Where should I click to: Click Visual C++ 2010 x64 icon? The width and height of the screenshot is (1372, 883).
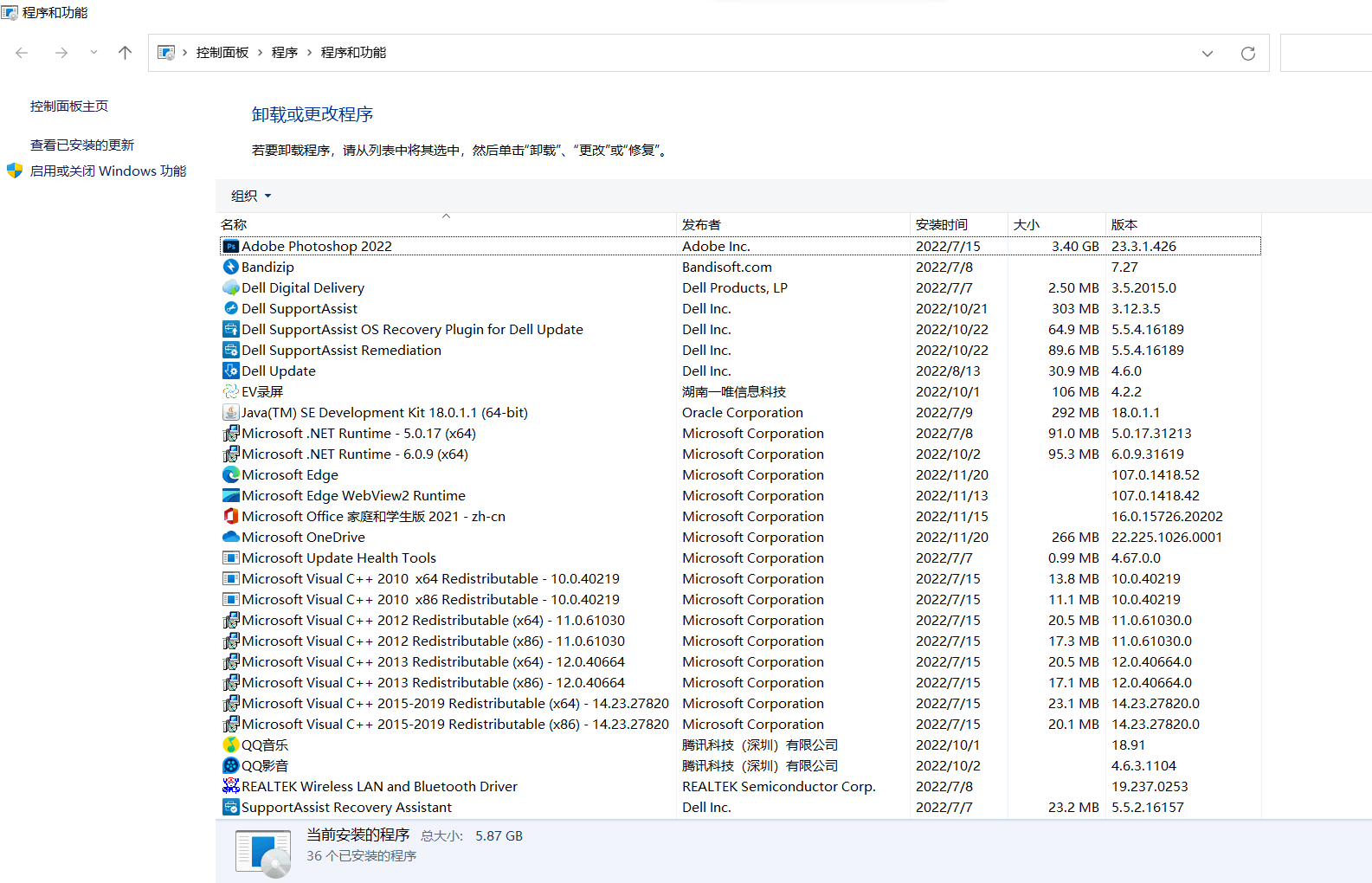point(231,579)
